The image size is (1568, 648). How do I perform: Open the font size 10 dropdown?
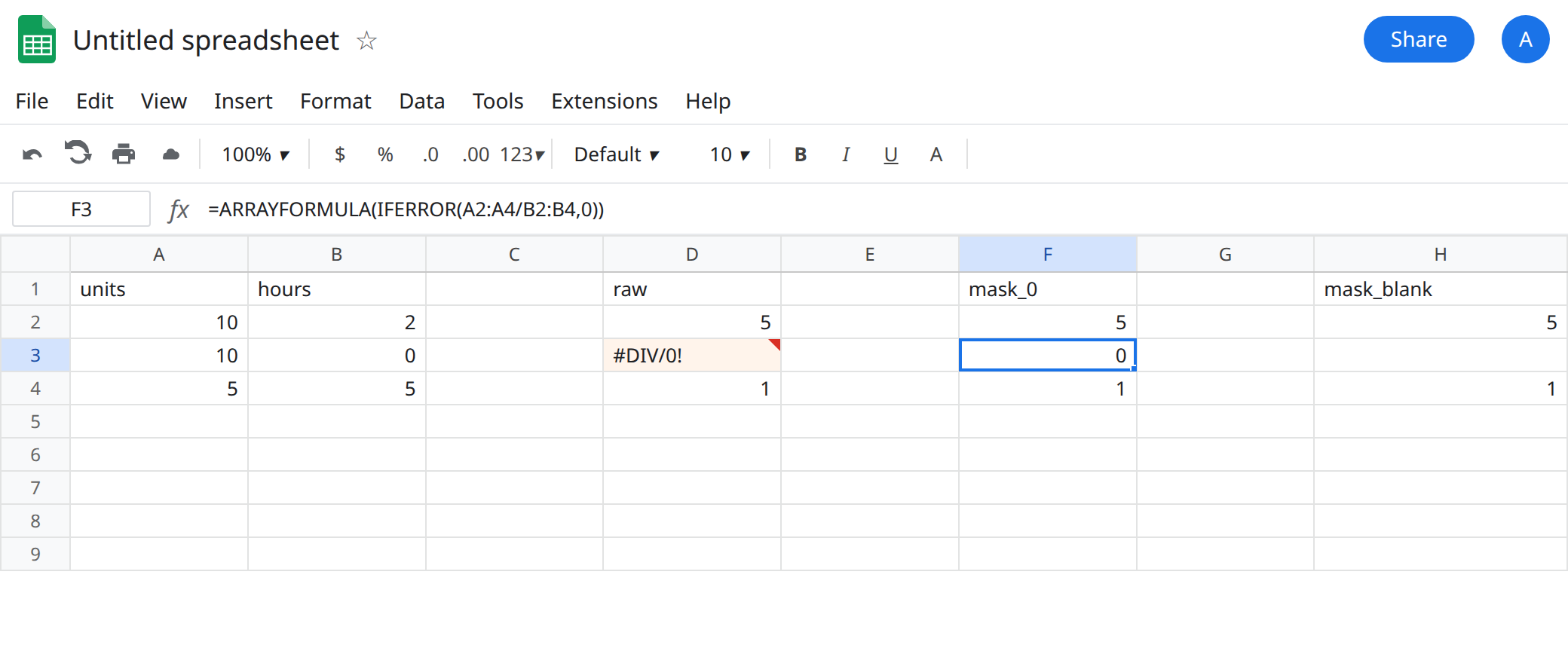point(730,154)
